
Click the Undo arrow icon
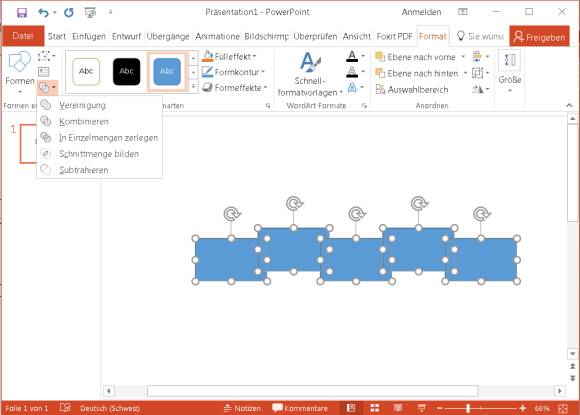point(43,13)
